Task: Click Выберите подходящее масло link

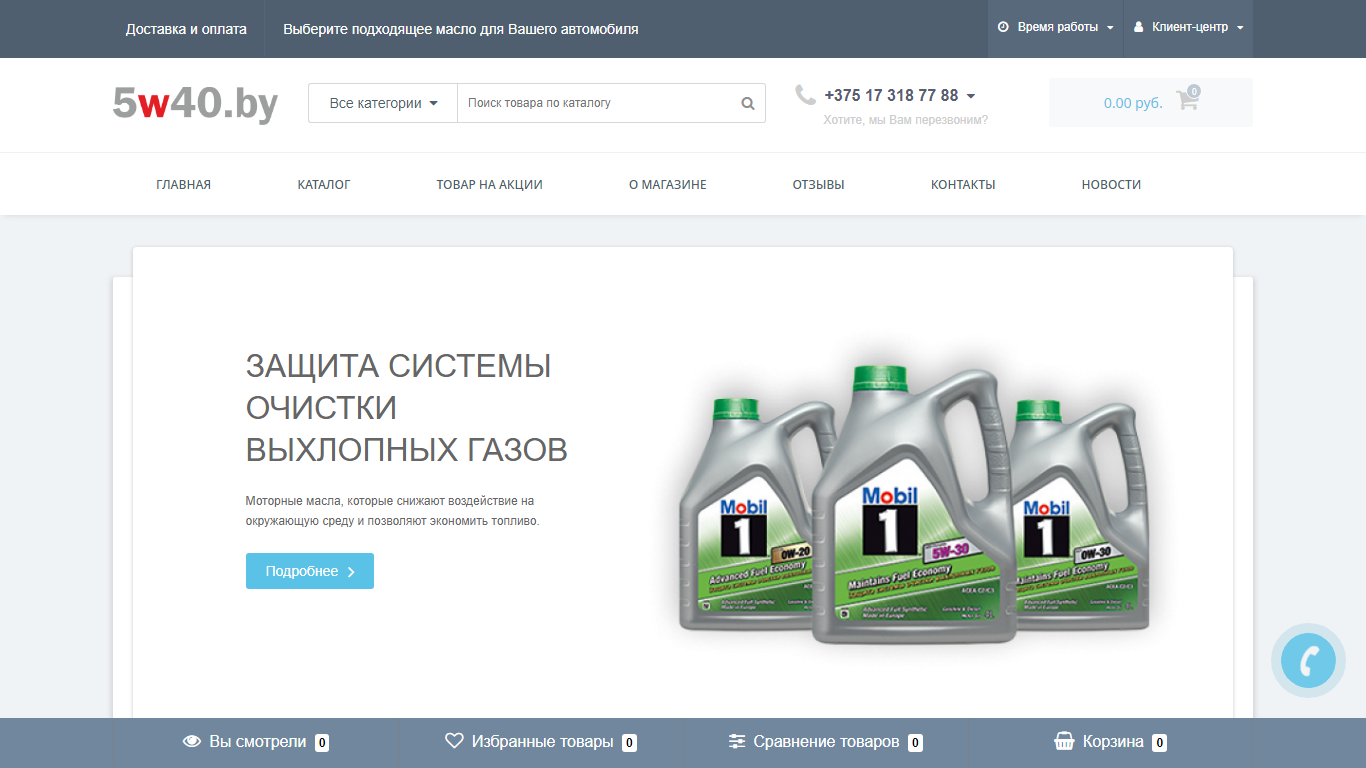Action: coord(461,29)
